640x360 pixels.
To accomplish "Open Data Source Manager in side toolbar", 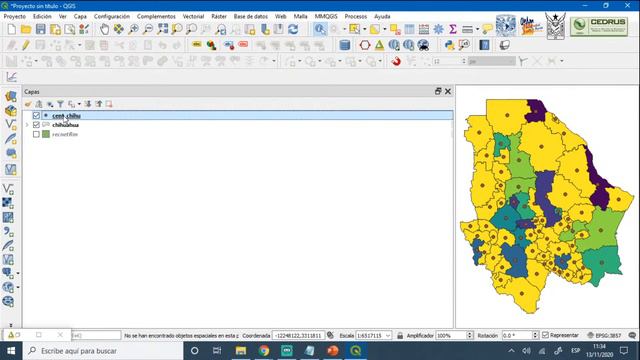I will 11,96.
